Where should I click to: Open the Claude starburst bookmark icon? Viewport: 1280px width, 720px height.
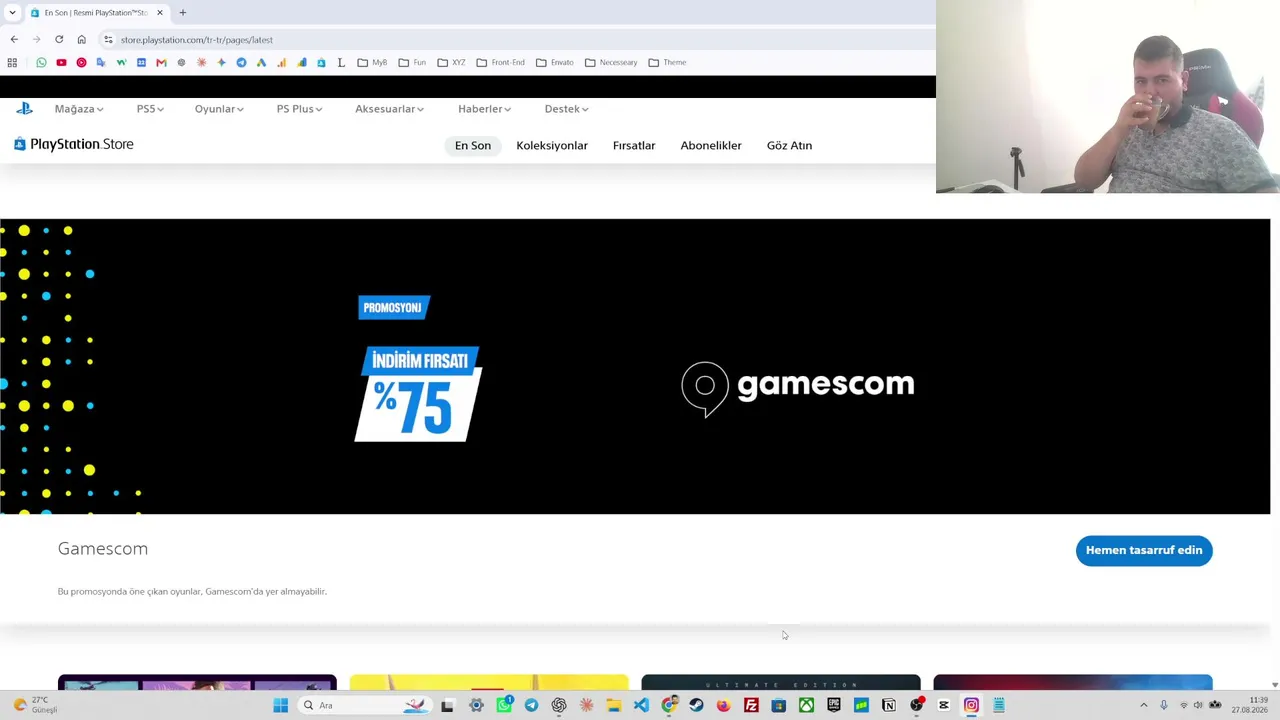click(x=201, y=62)
